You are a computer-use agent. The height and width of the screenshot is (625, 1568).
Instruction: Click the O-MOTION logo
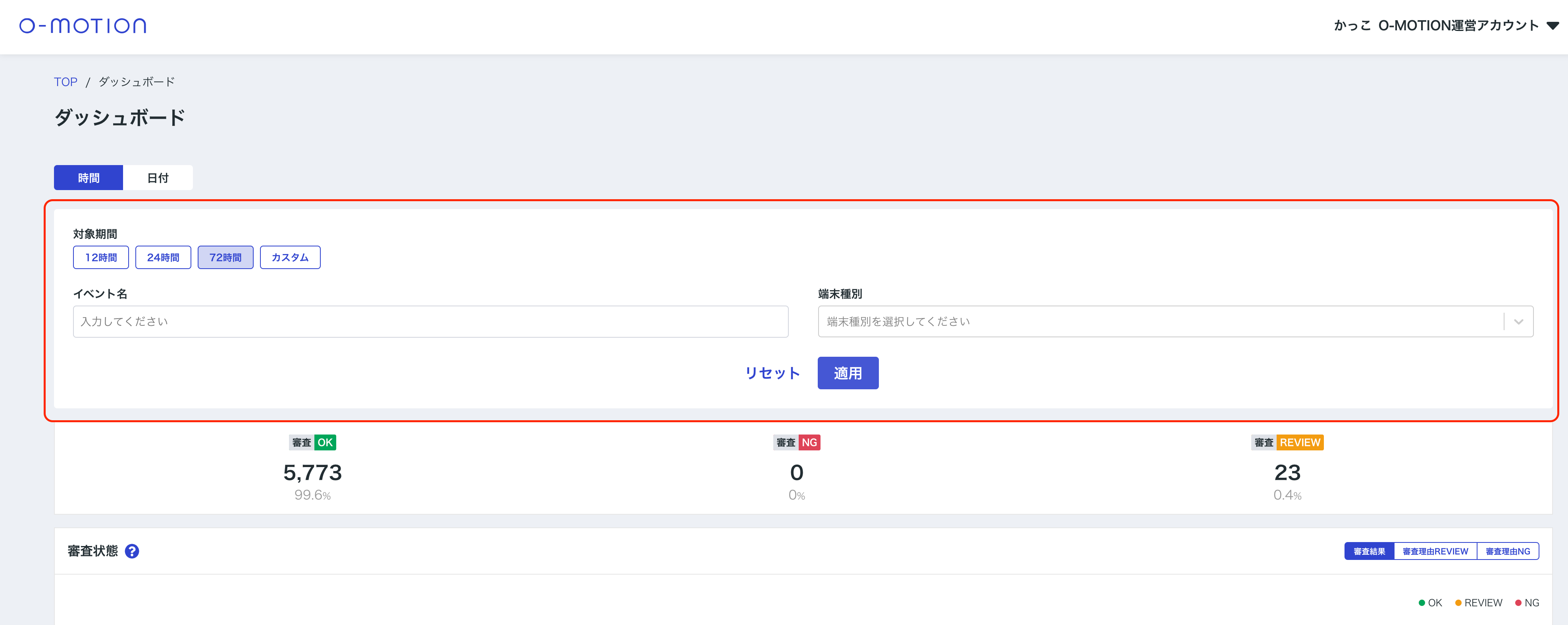click(83, 25)
